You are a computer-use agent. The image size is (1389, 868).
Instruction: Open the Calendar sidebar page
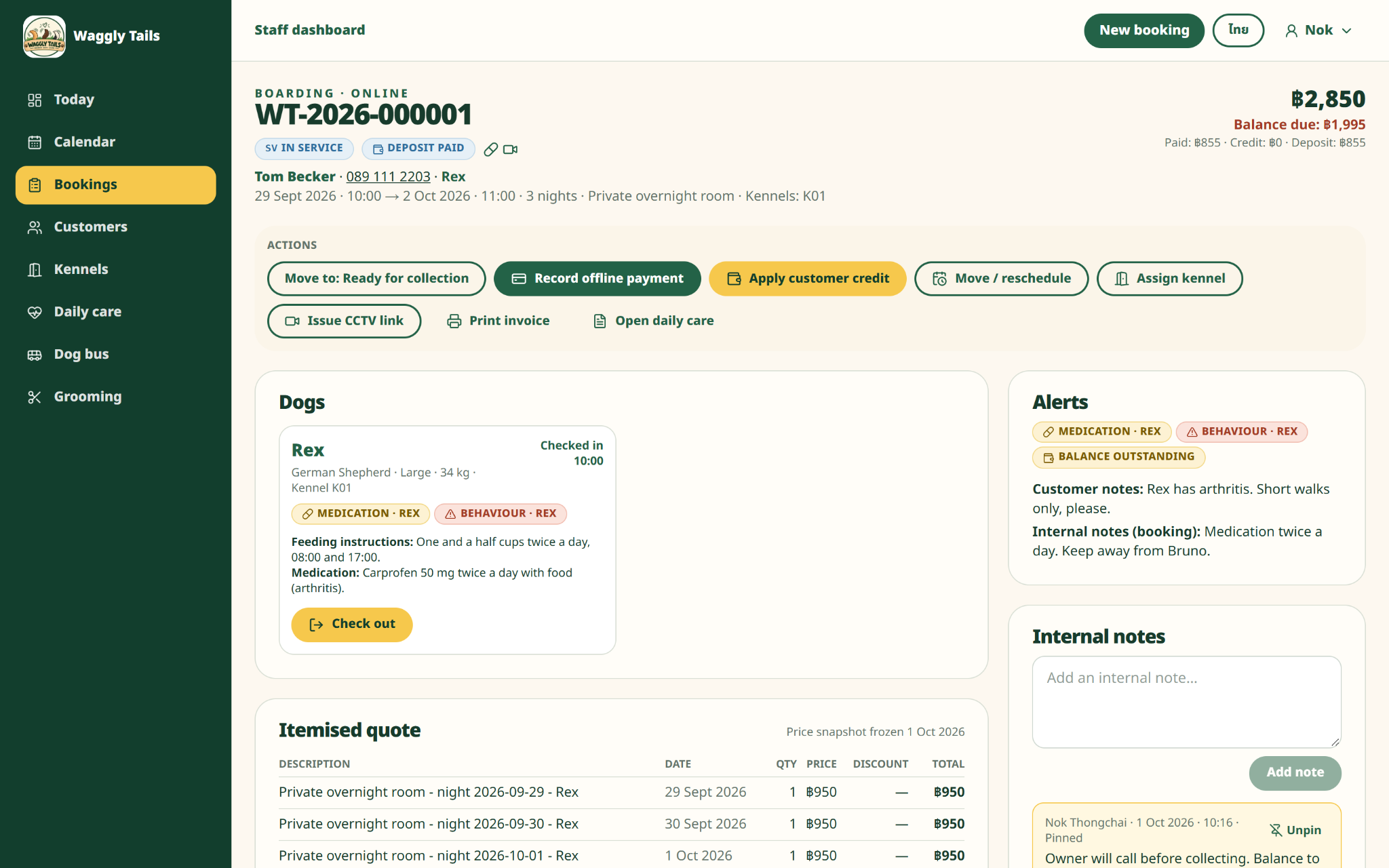click(115, 142)
